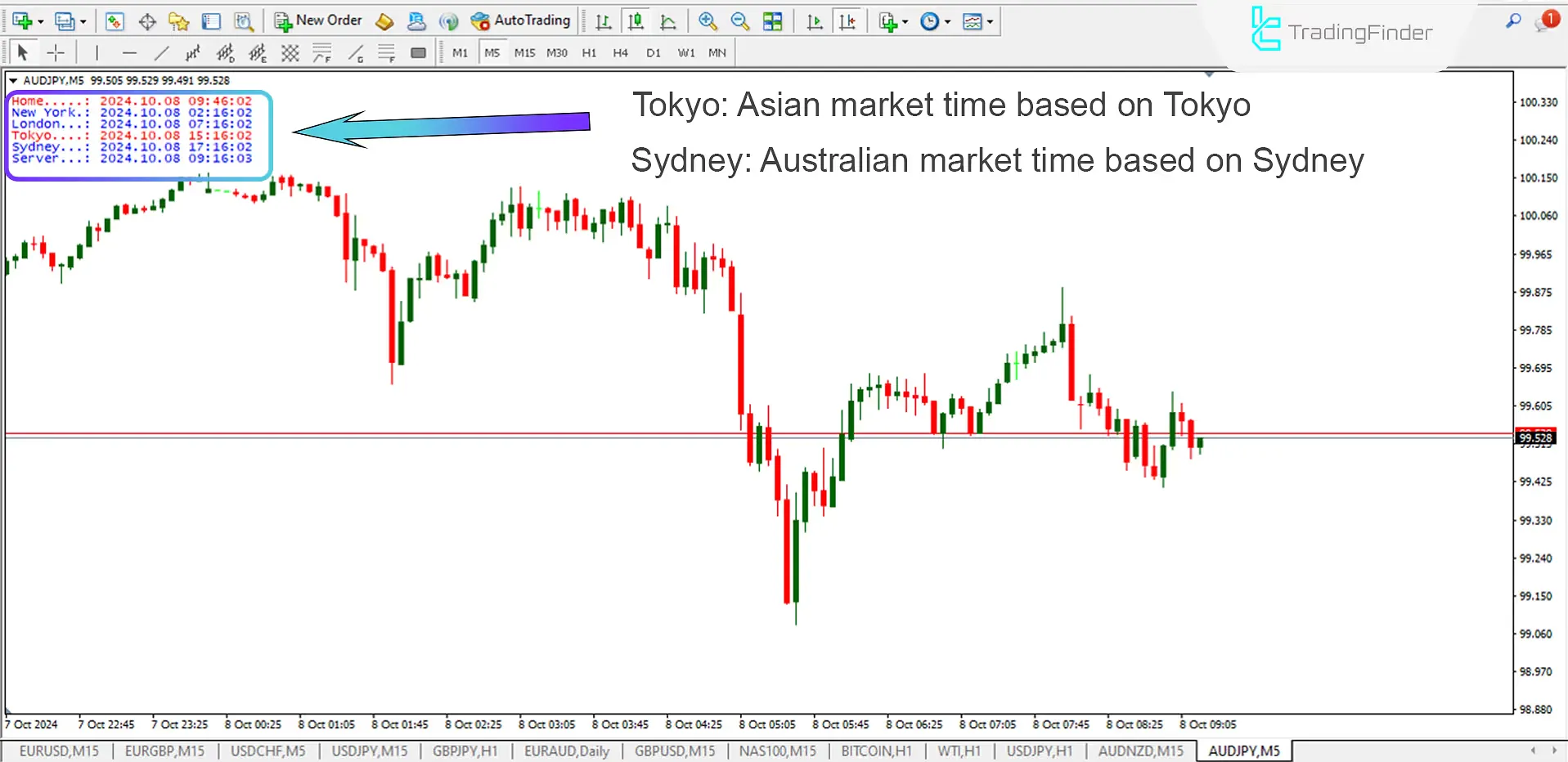Toggle chart shift from right edge
Viewport: 1568px width, 762px height.
coord(848,21)
